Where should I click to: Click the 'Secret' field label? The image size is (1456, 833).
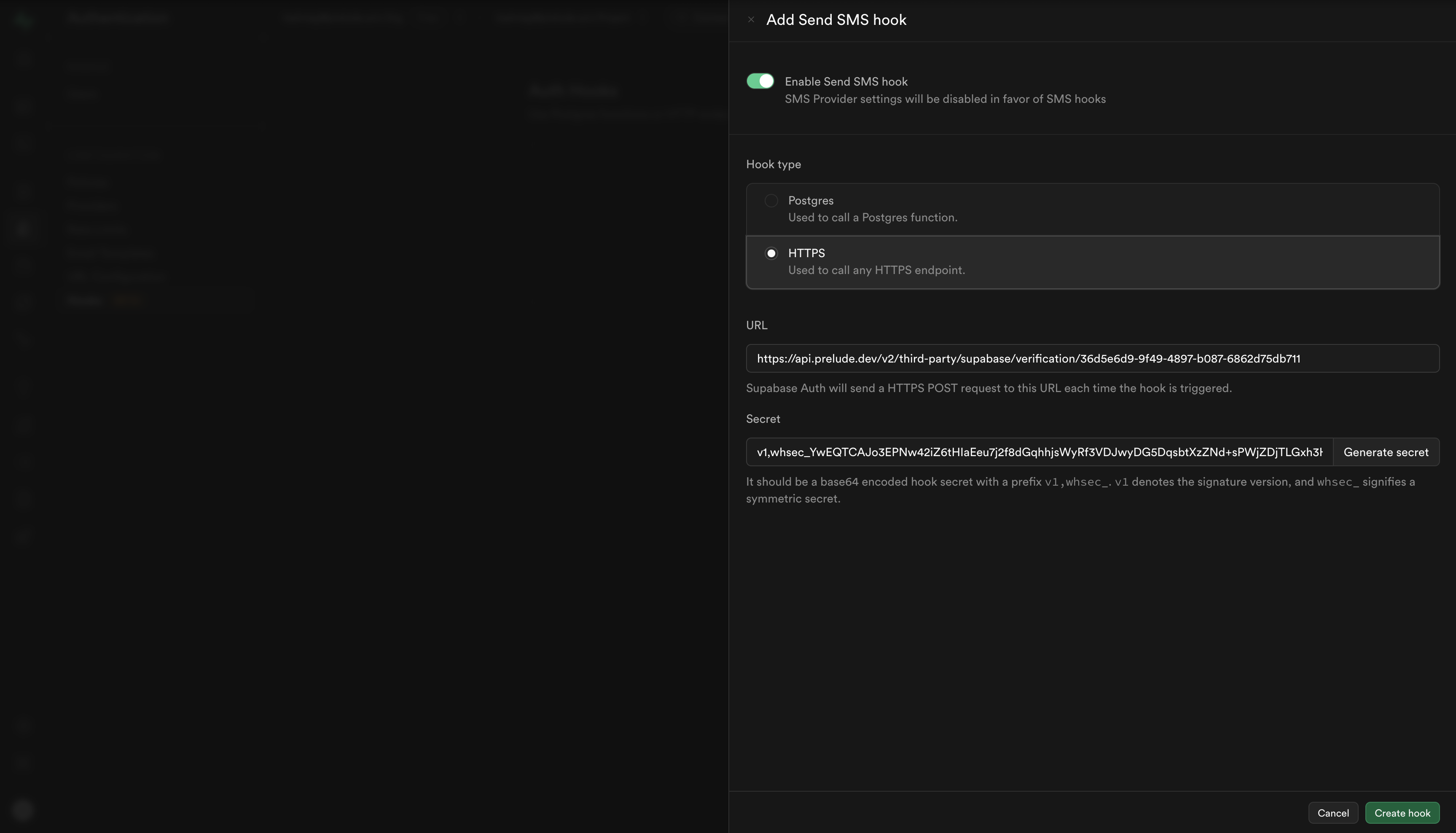tap(763, 419)
